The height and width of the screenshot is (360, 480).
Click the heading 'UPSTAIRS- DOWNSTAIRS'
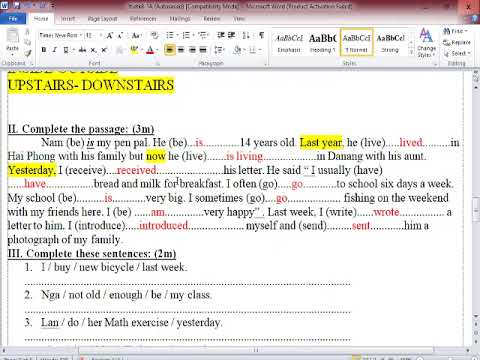click(x=91, y=85)
